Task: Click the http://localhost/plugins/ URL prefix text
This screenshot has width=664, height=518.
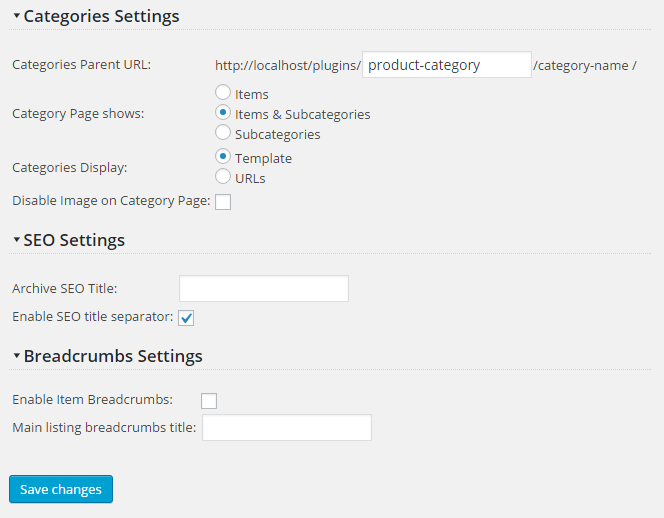Action: (288, 66)
